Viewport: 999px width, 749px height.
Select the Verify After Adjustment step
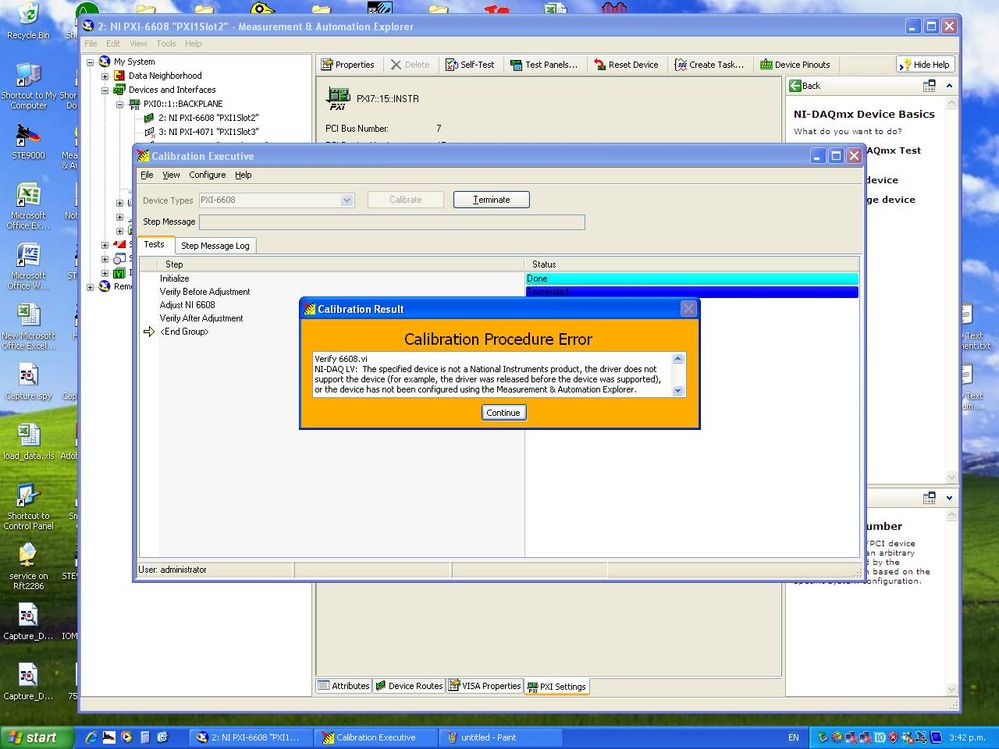[x=201, y=318]
